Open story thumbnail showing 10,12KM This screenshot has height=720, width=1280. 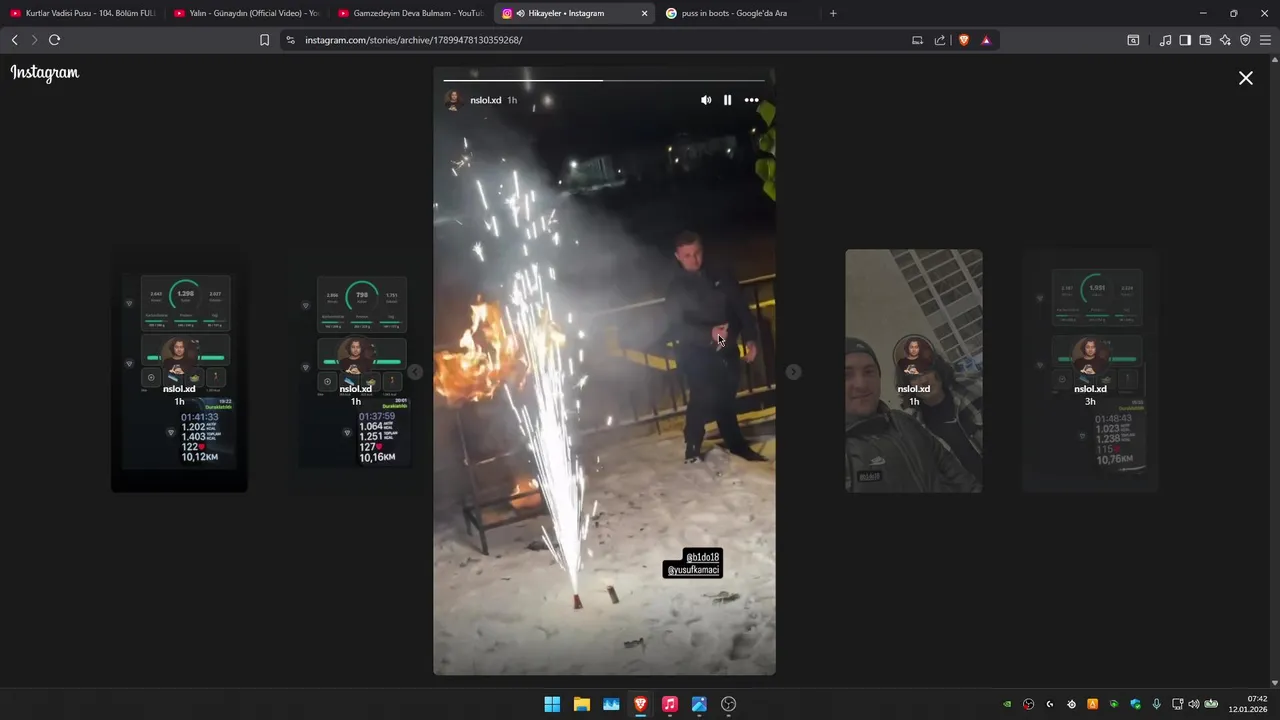(x=179, y=371)
